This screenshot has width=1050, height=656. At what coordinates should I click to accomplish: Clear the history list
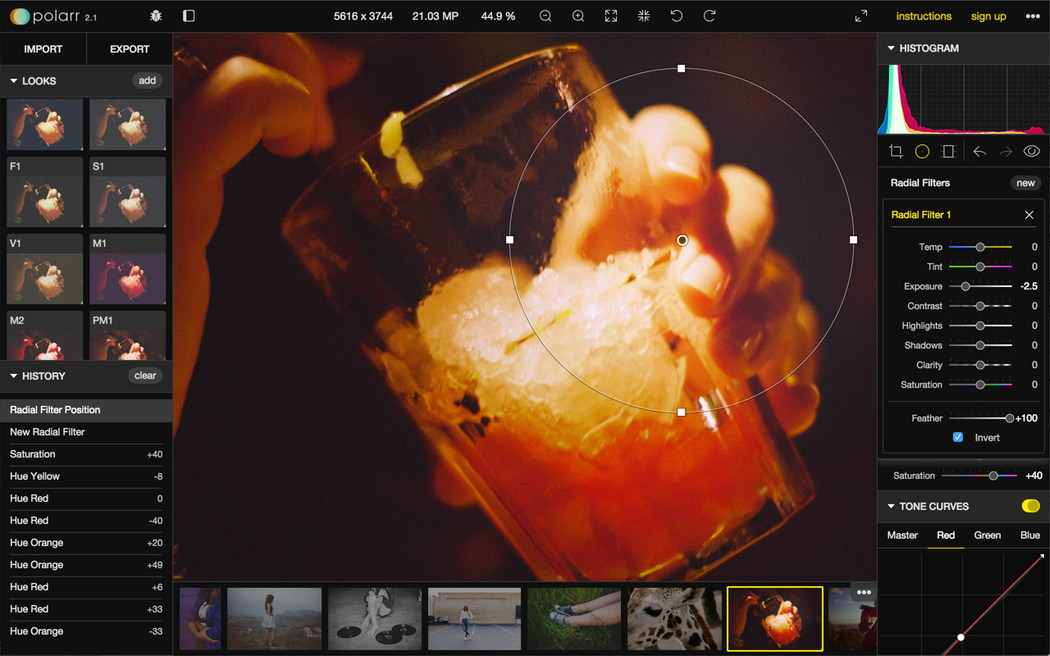click(x=145, y=376)
